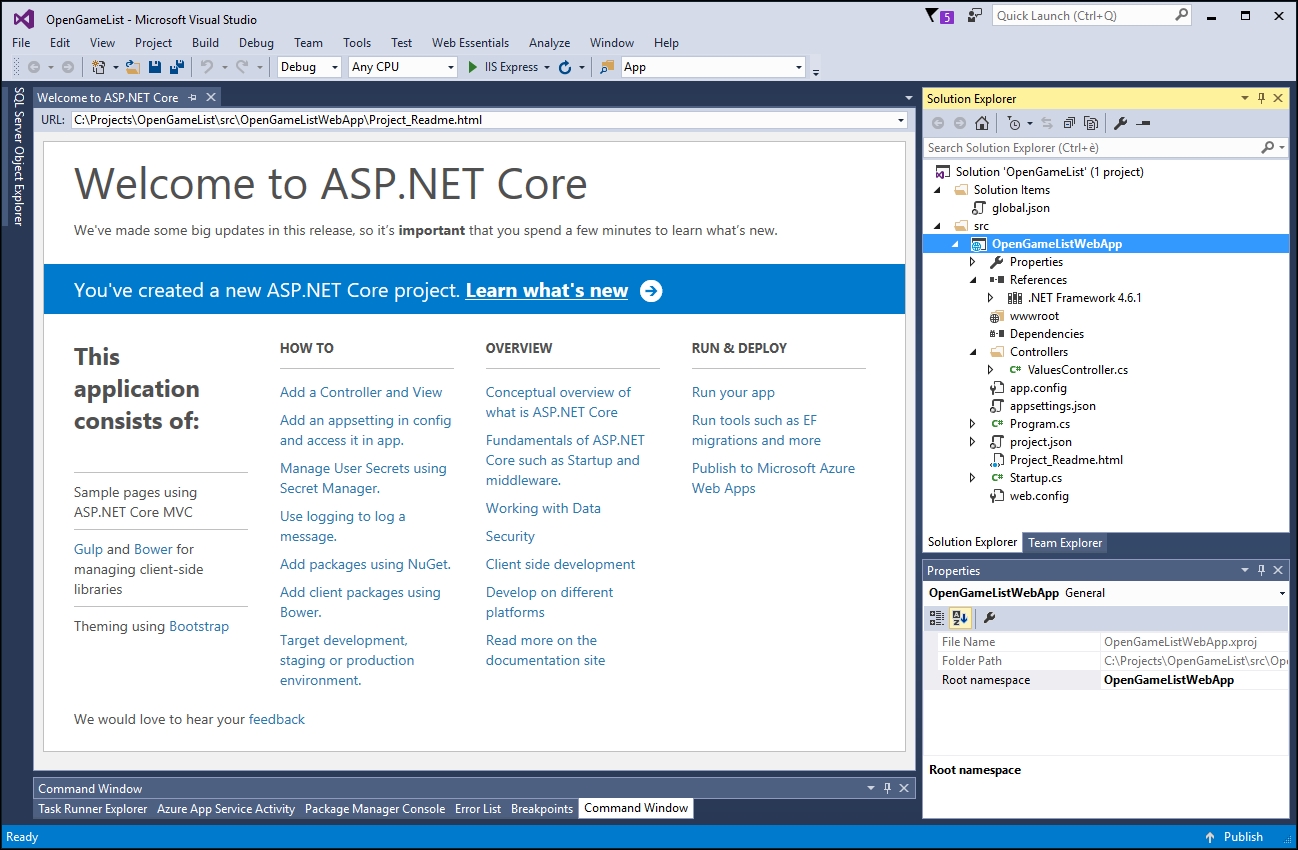Expand the Startup.cs node
The height and width of the screenshot is (850, 1298).
973,478
